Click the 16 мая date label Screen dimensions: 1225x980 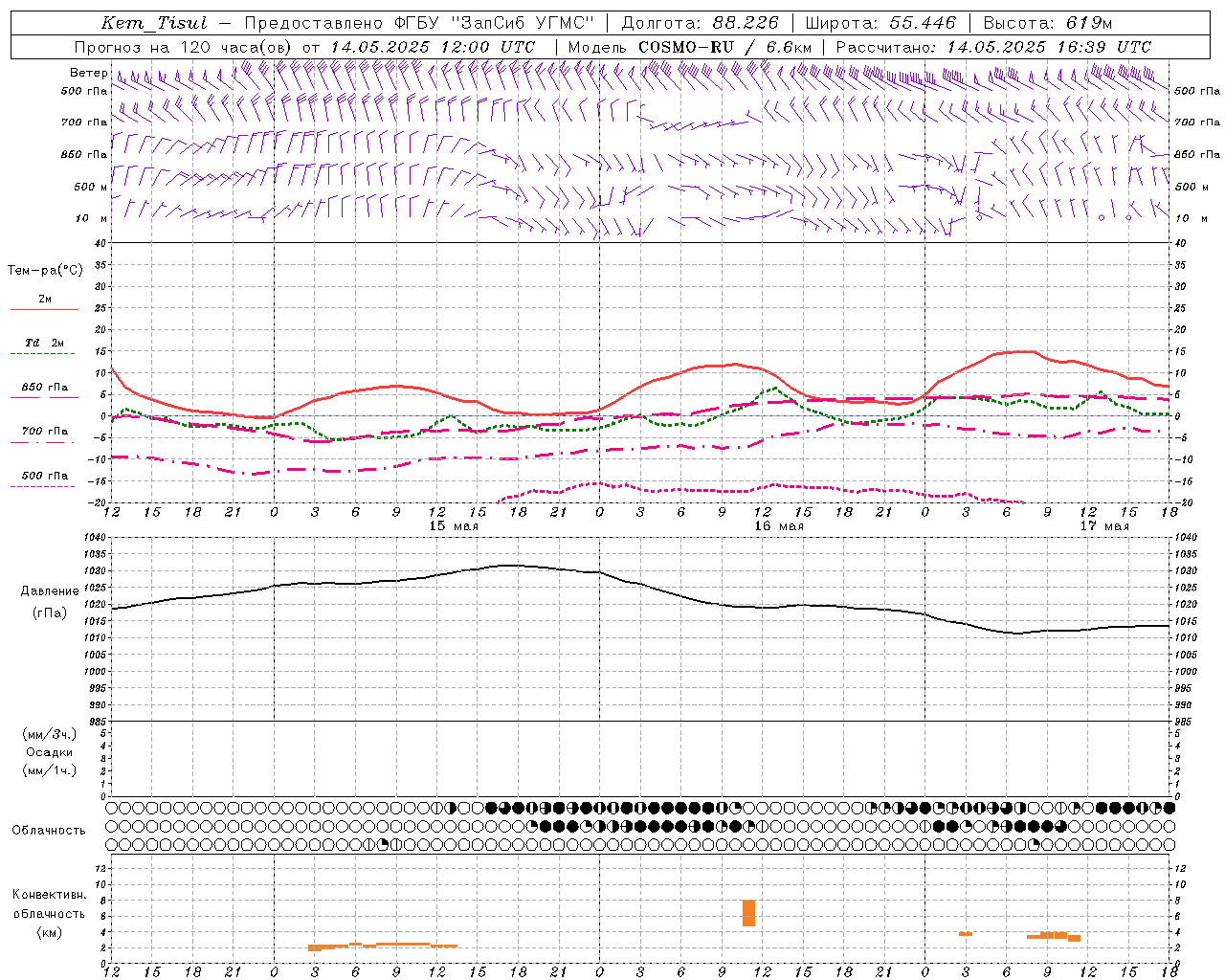coord(779,526)
